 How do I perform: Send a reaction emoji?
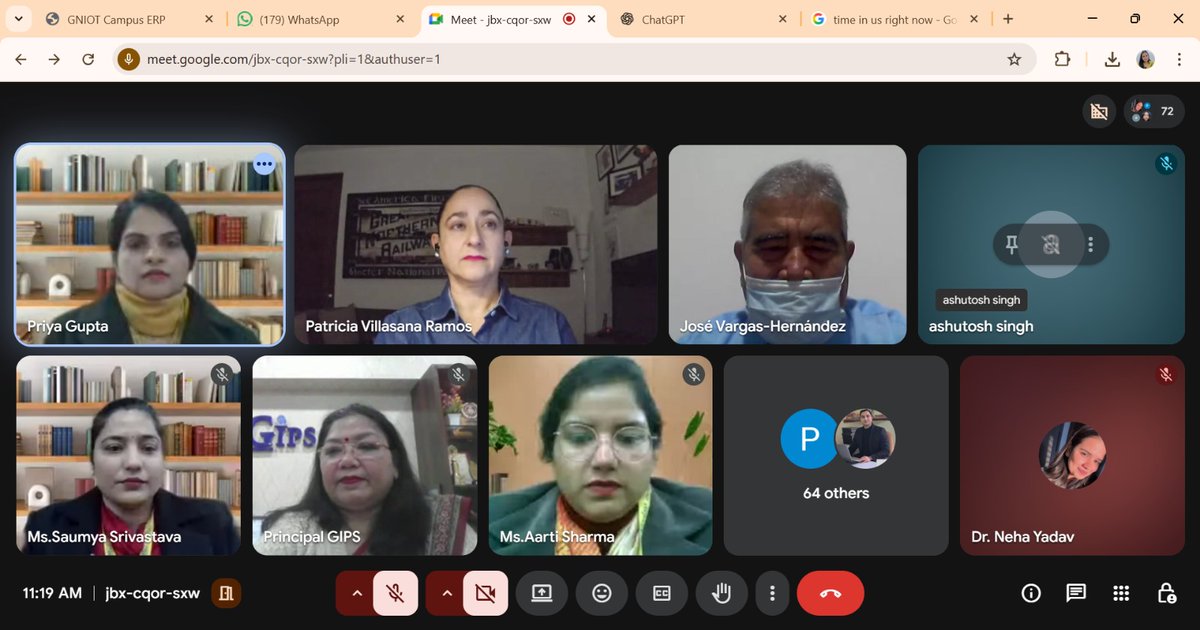(602, 593)
